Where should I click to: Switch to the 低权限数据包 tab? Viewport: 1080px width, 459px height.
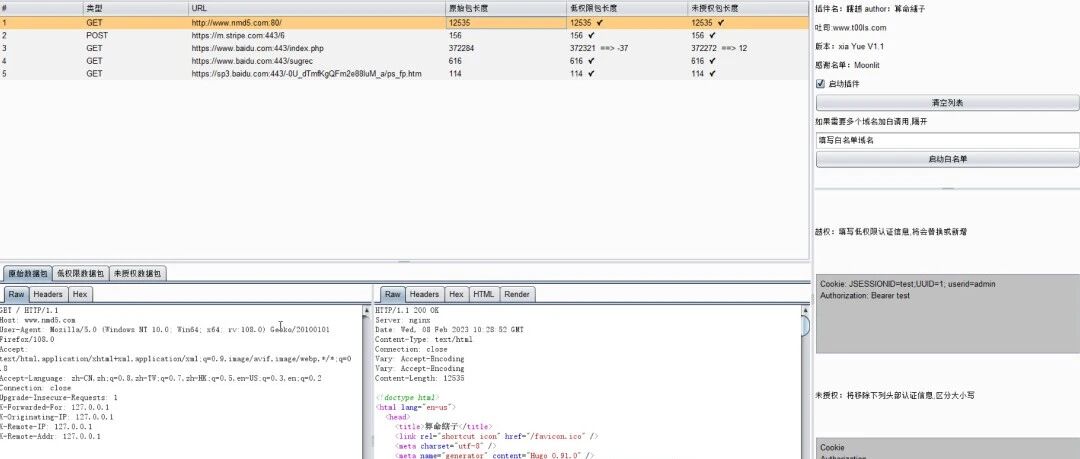[x=80, y=274]
